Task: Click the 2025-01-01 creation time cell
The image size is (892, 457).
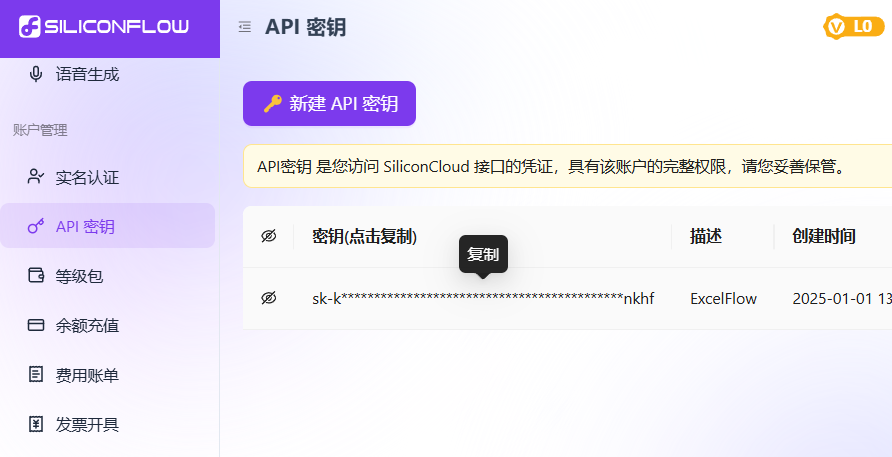Action: point(840,298)
